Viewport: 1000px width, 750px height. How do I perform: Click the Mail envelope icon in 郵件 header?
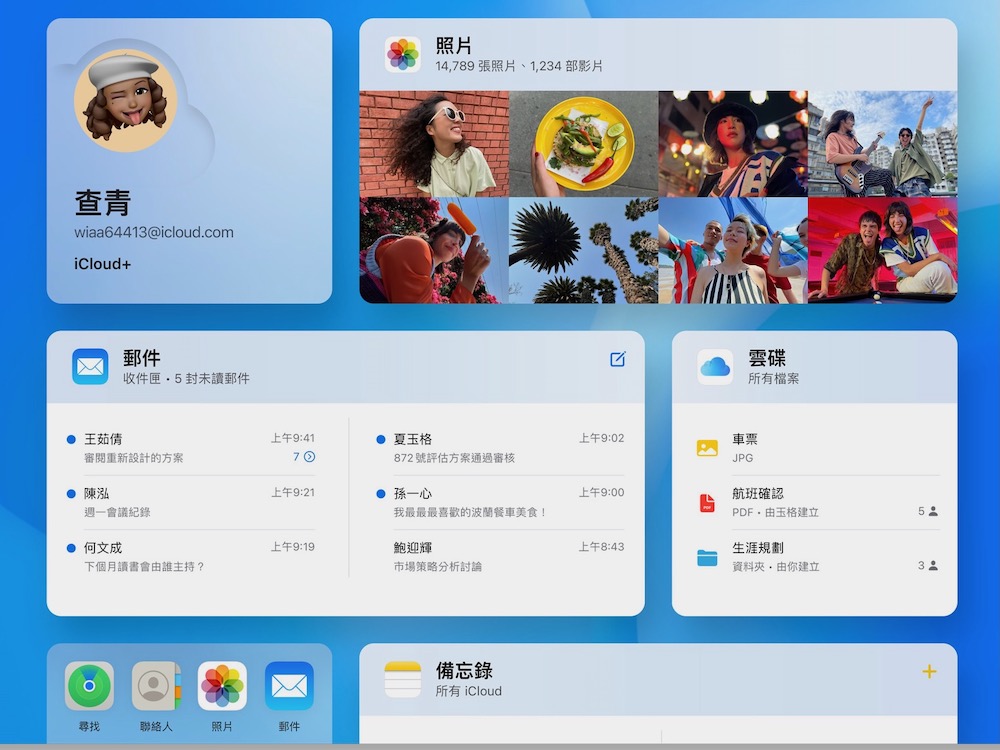(90, 367)
